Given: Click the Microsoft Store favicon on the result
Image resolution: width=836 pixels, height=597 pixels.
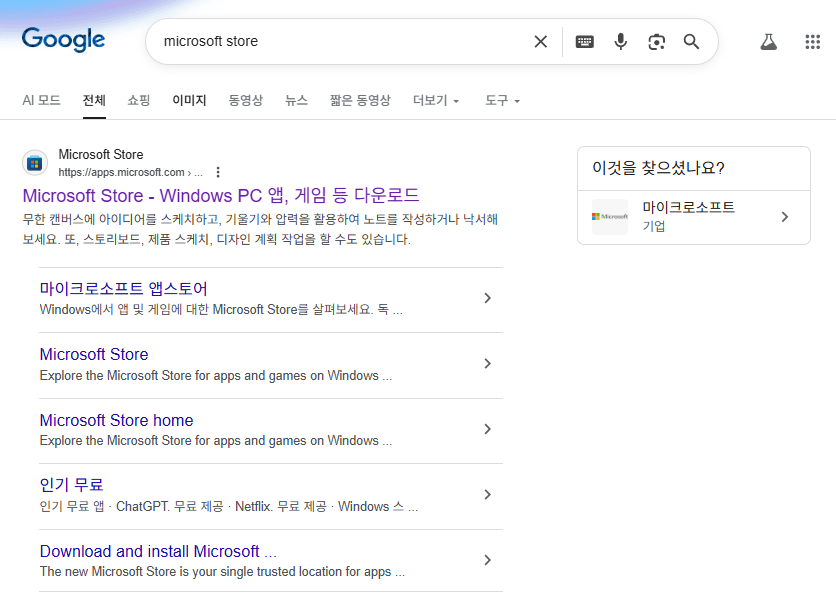Looking at the screenshot, I should [x=35, y=162].
